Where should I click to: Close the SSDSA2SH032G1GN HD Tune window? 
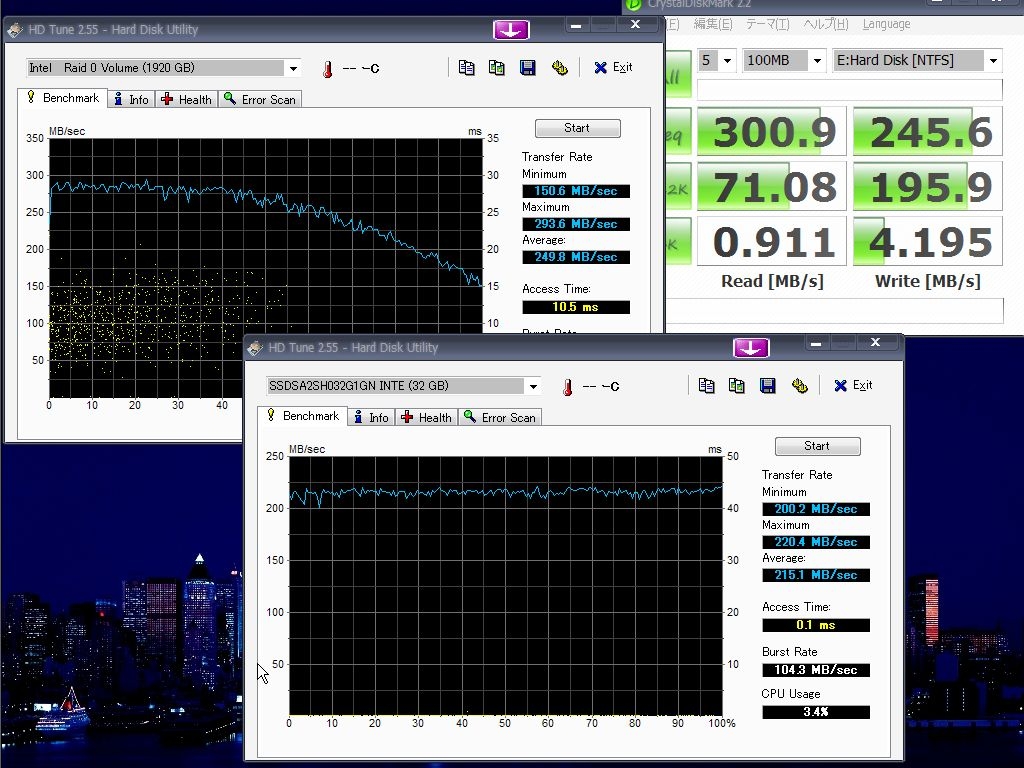[x=876, y=343]
